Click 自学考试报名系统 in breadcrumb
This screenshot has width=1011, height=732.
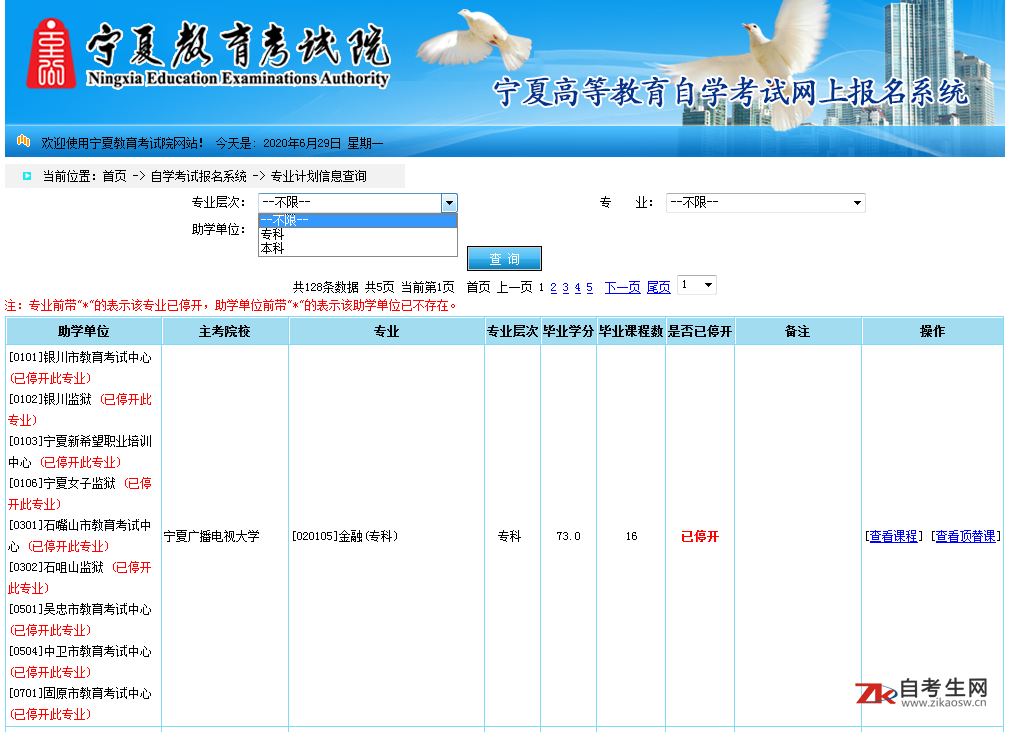coord(199,176)
